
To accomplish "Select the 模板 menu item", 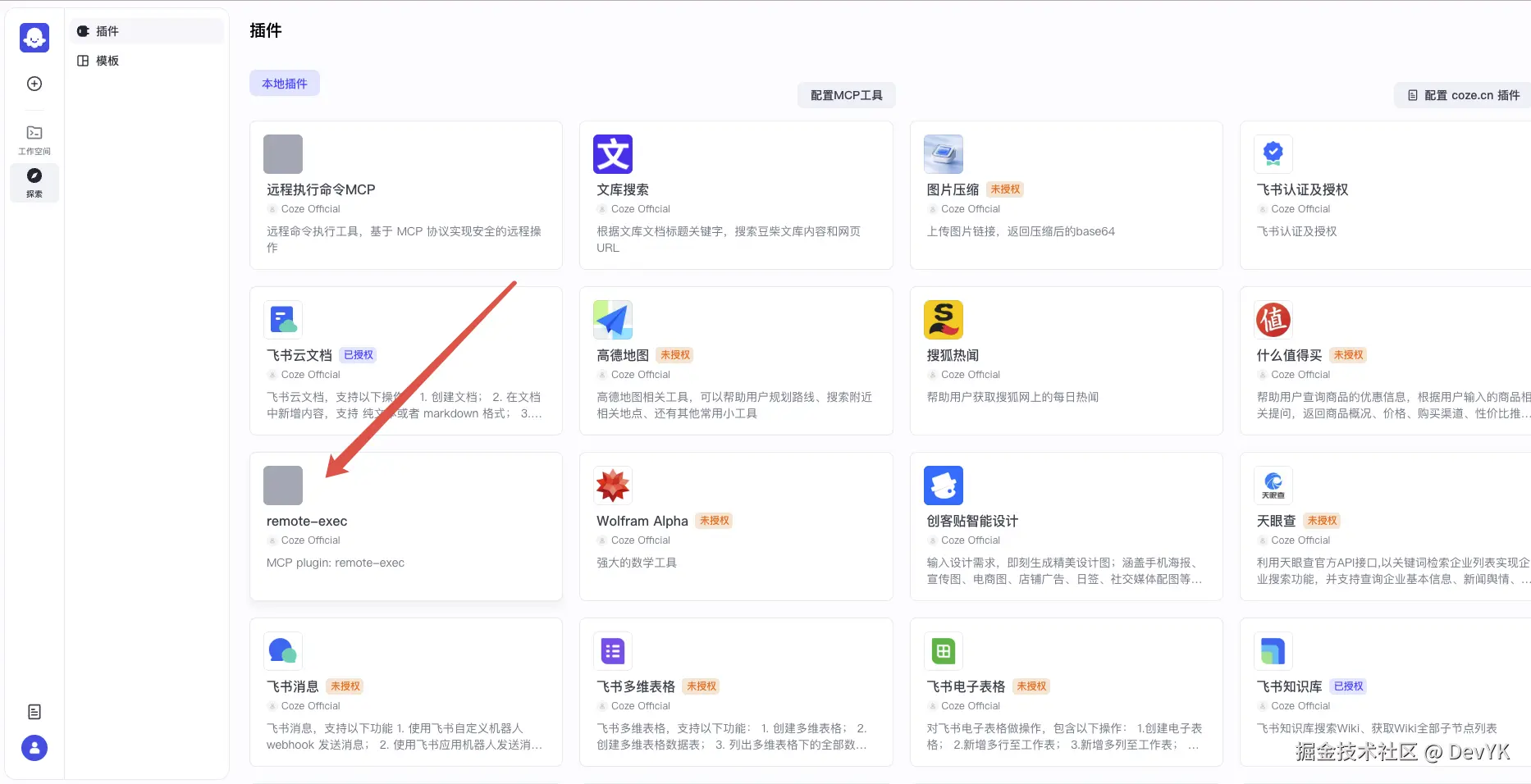I will [x=147, y=61].
